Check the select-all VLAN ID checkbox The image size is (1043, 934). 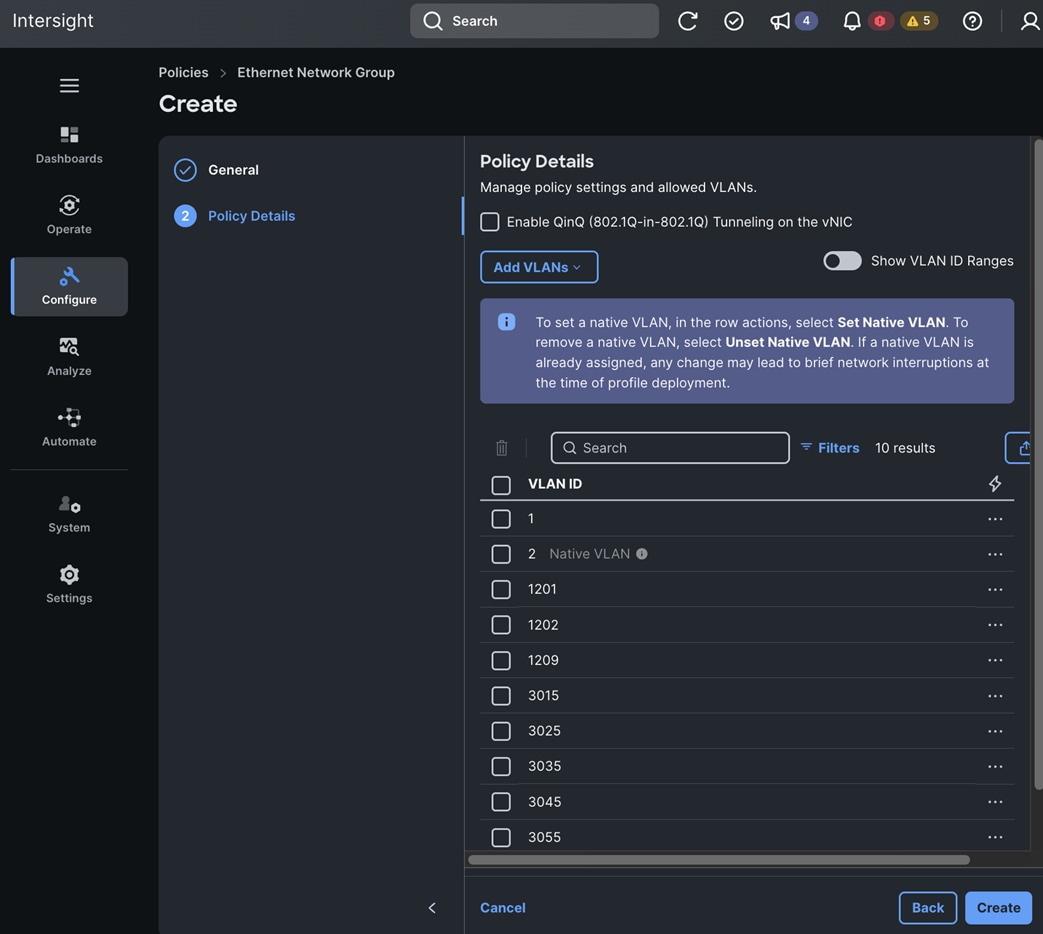(x=501, y=485)
